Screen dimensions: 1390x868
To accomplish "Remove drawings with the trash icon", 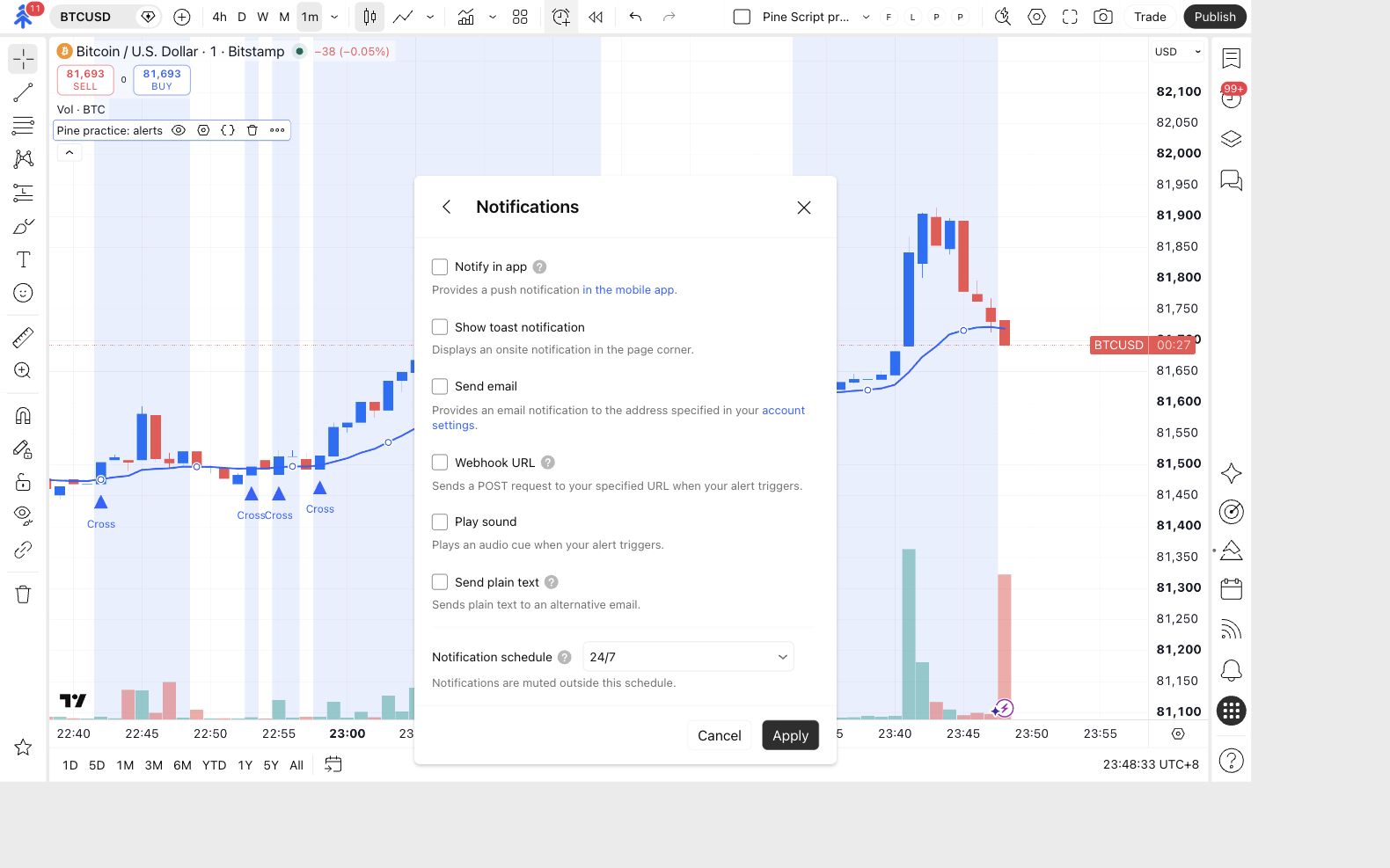I will click(x=23, y=594).
